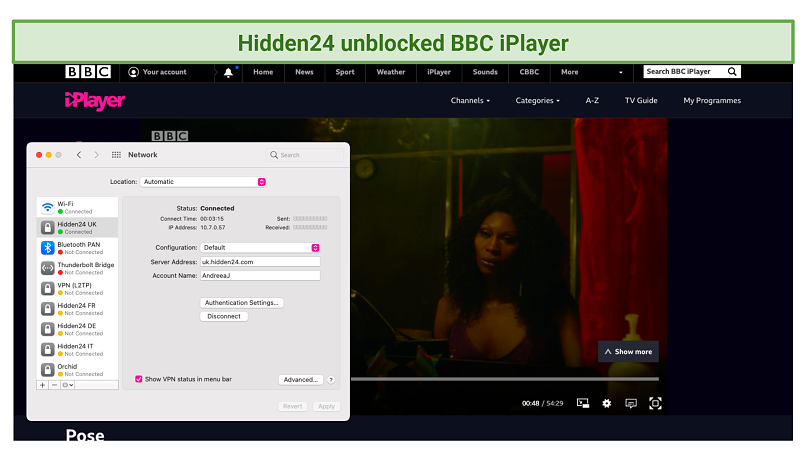Click the search magnifier in BBC search
Image resolution: width=806 pixels, height=453 pixels.
coord(732,71)
